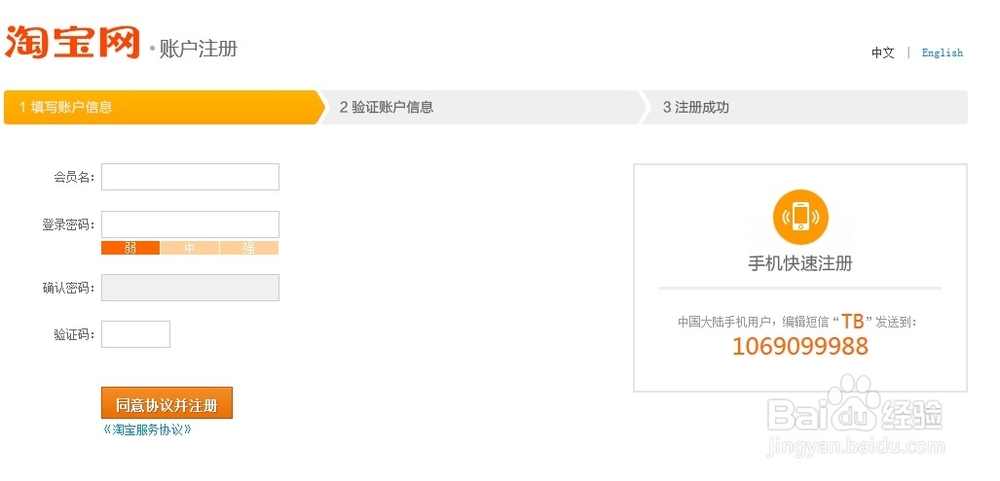Click the 强 password strength segment
Screen dimensions: 1000x481
(x=249, y=248)
